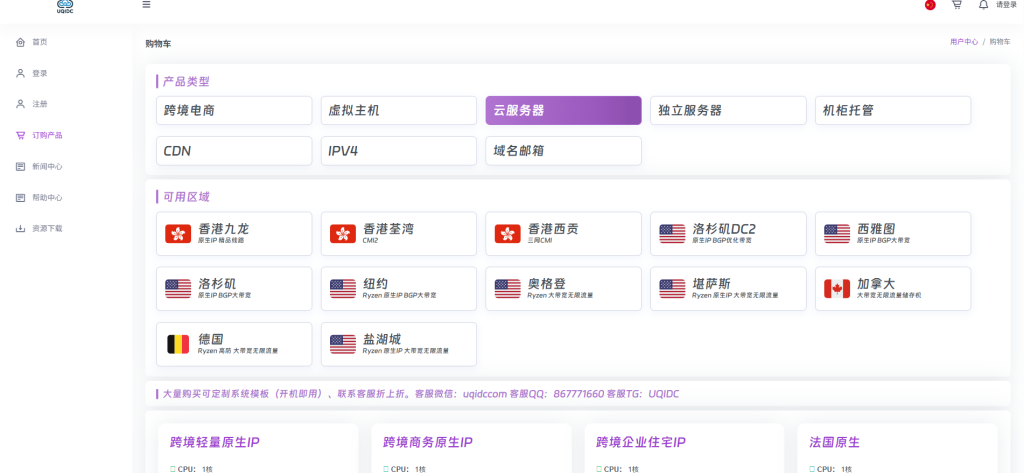Open the 跨境轻量原生IP plan card
This screenshot has height=473, width=1024.
(259, 448)
